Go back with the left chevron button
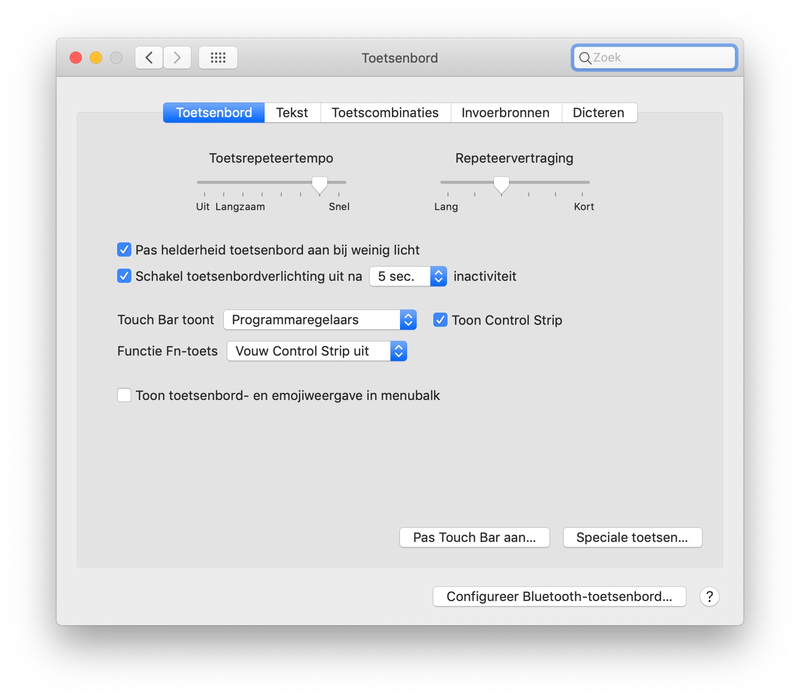This screenshot has width=800, height=700. tap(149, 58)
